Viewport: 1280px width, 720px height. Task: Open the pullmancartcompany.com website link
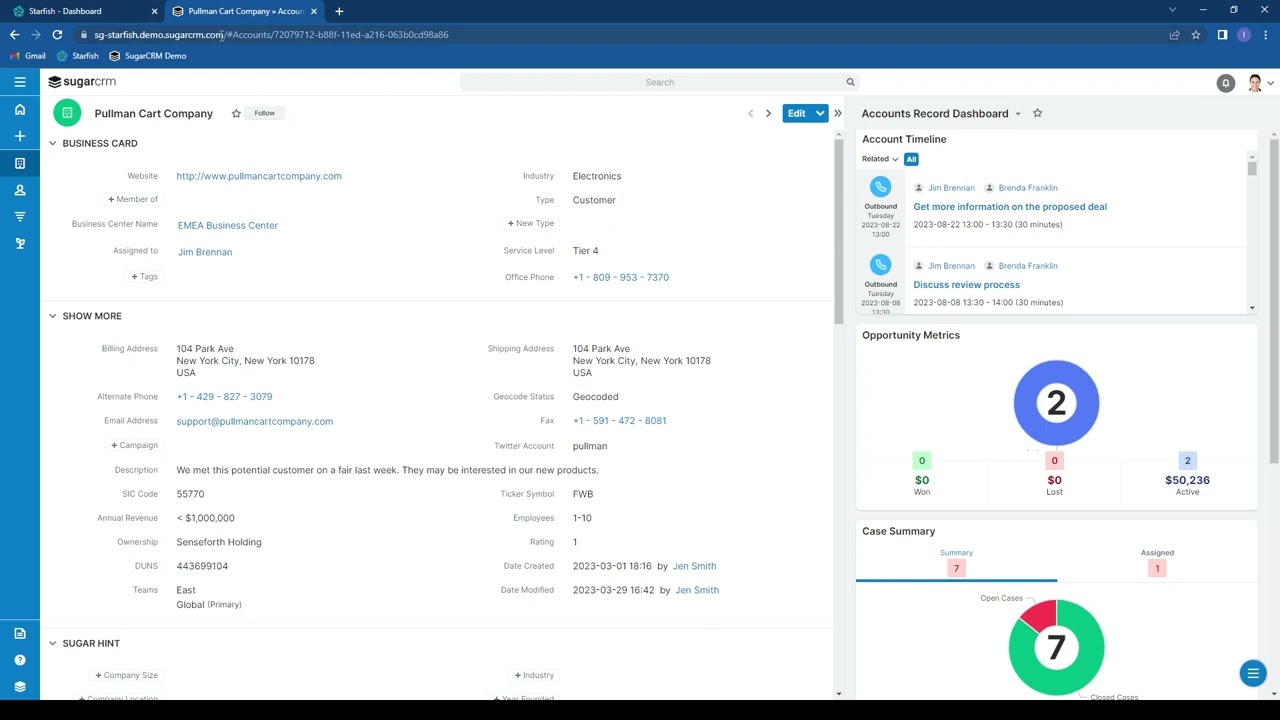click(259, 176)
